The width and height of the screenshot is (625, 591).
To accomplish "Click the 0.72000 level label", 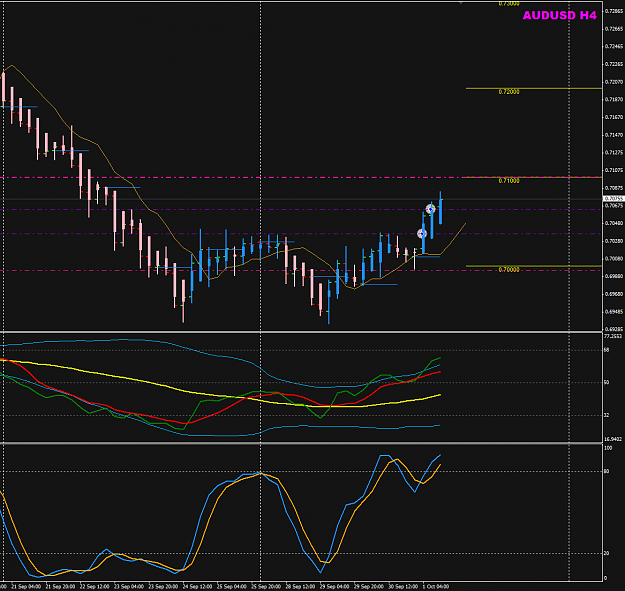I will pos(509,92).
